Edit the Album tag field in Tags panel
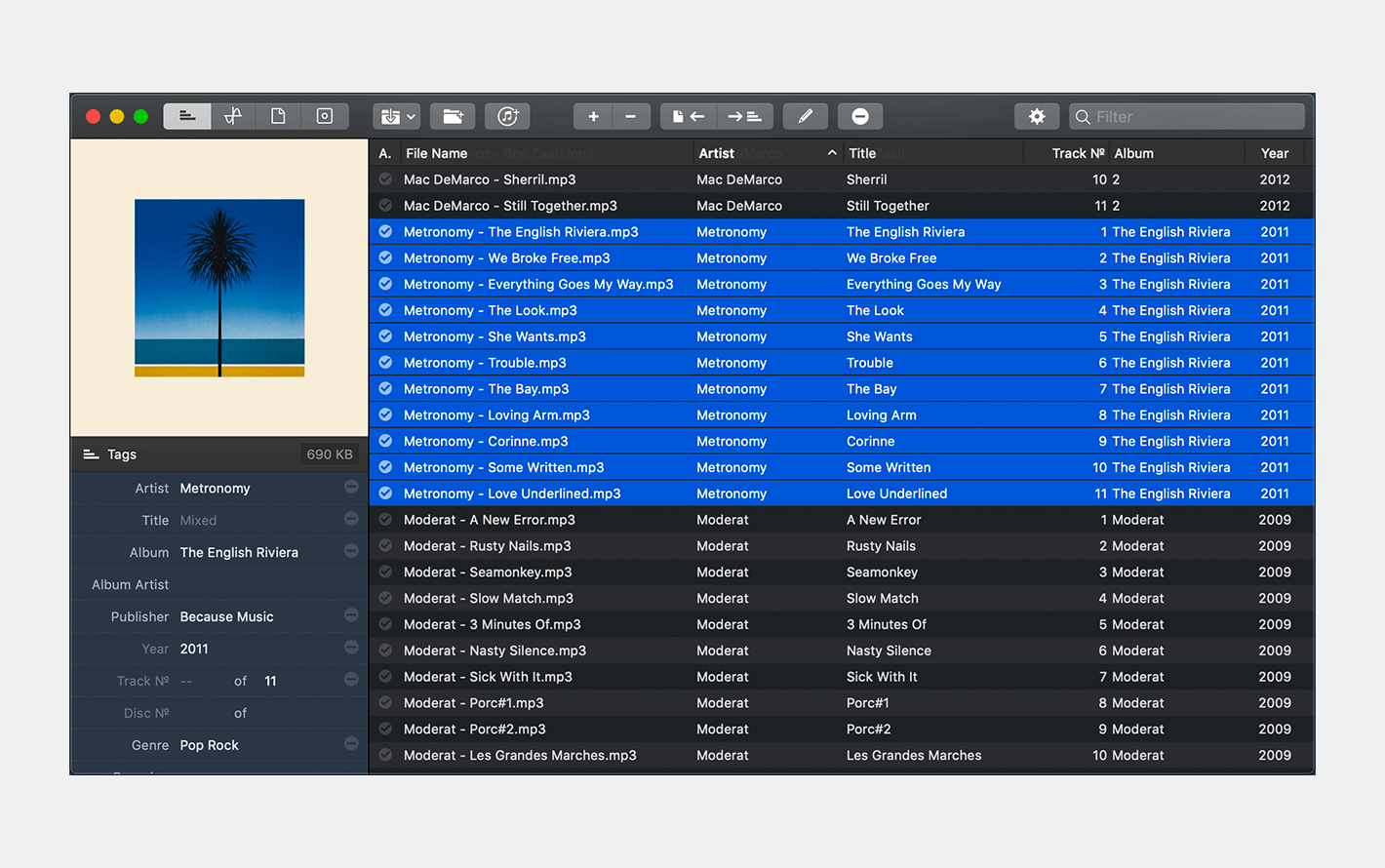Image resolution: width=1385 pixels, height=868 pixels. (x=259, y=552)
